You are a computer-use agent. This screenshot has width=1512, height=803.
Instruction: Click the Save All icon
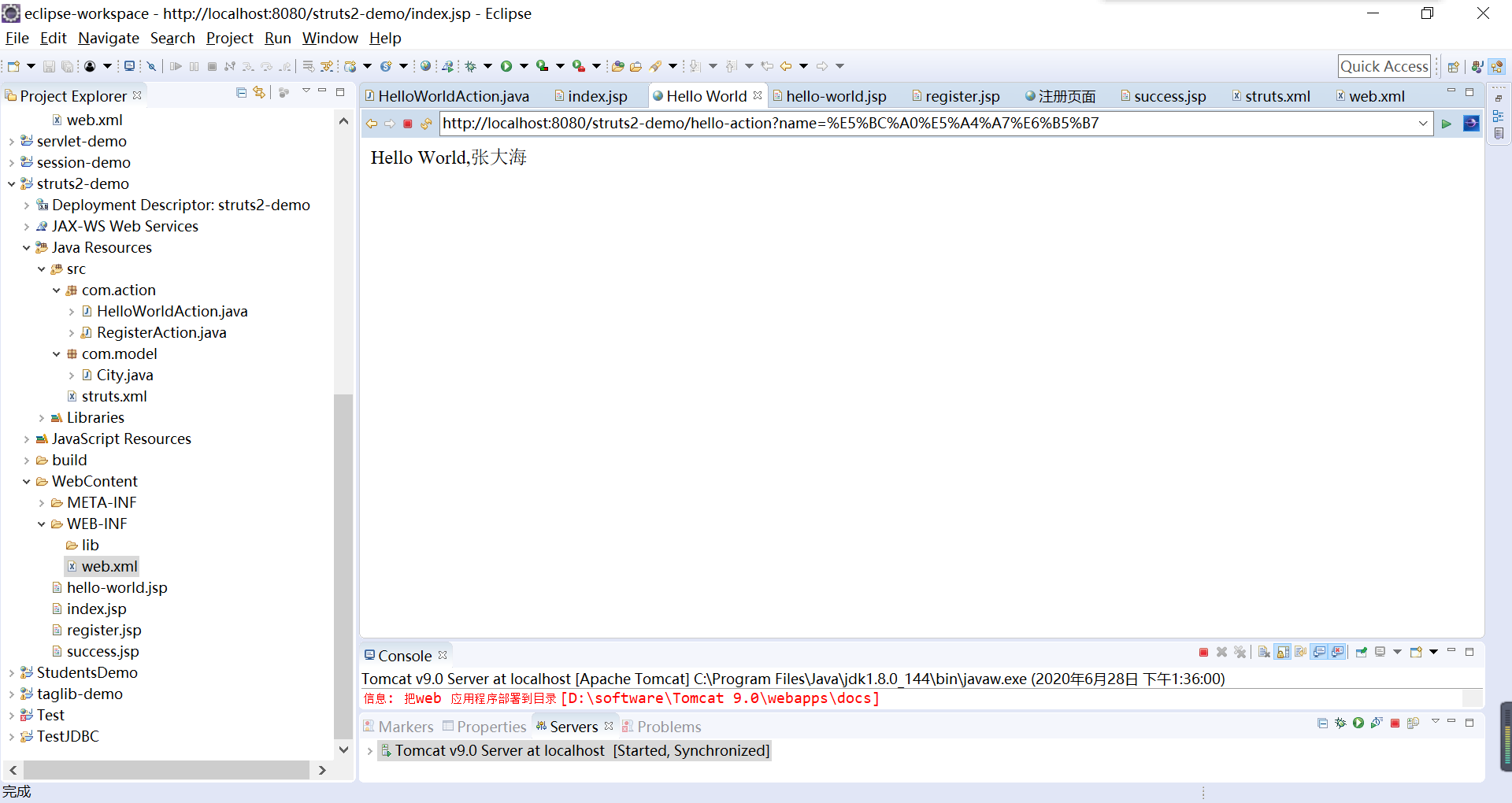[68, 66]
